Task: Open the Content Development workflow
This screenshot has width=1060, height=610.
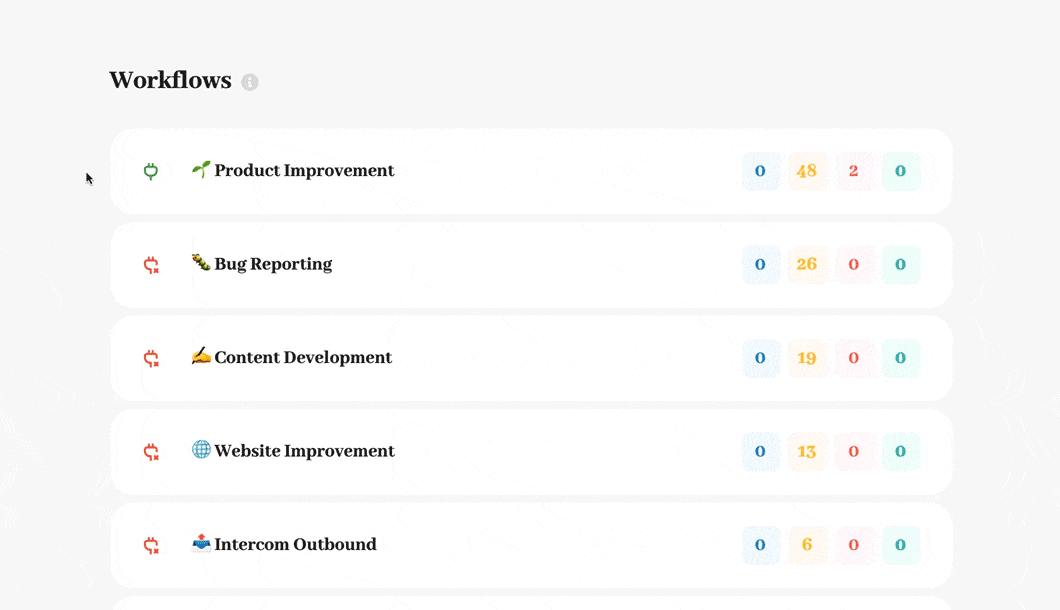Action: (x=303, y=358)
